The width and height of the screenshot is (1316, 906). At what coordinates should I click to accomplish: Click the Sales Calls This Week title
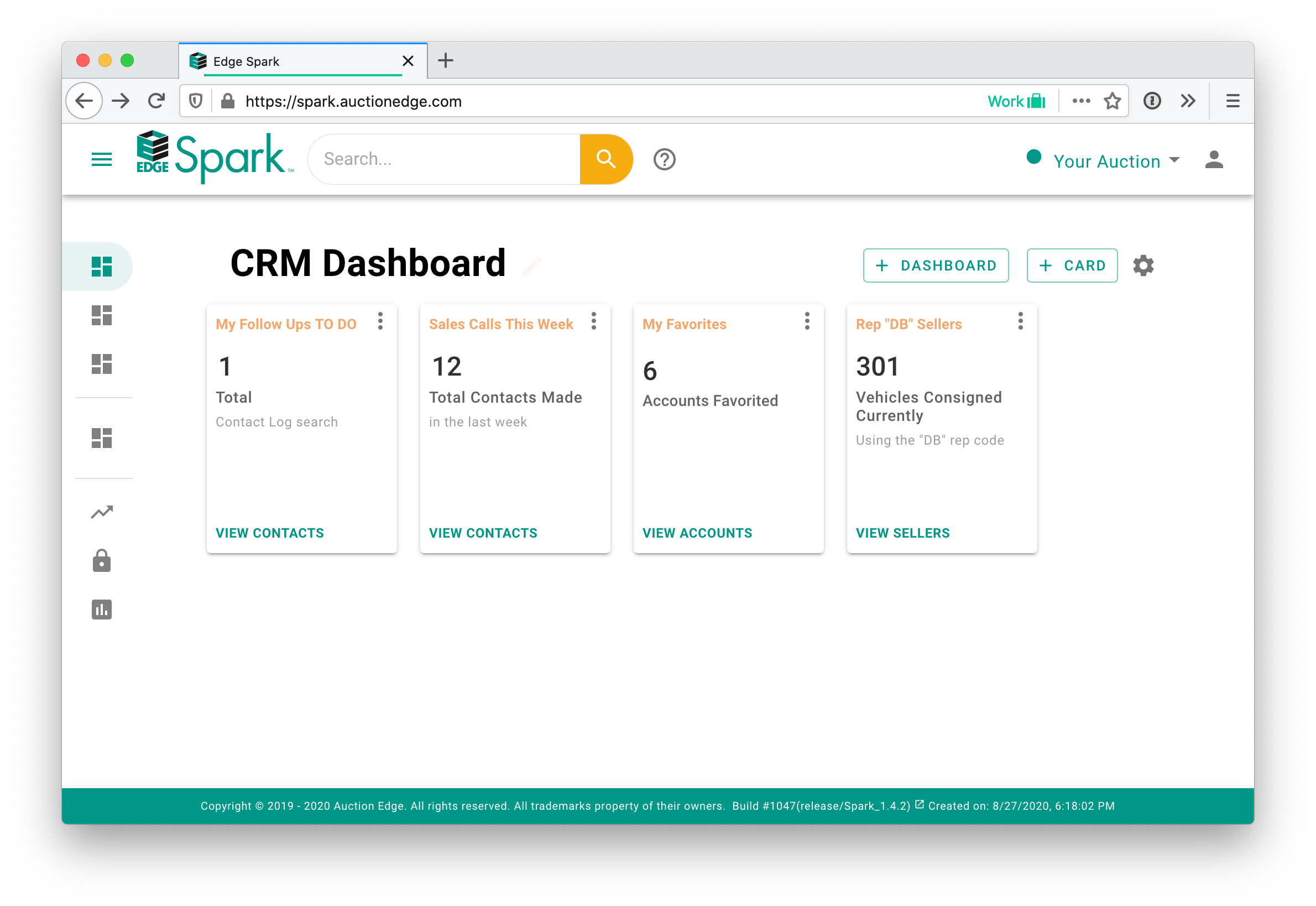[x=500, y=324]
